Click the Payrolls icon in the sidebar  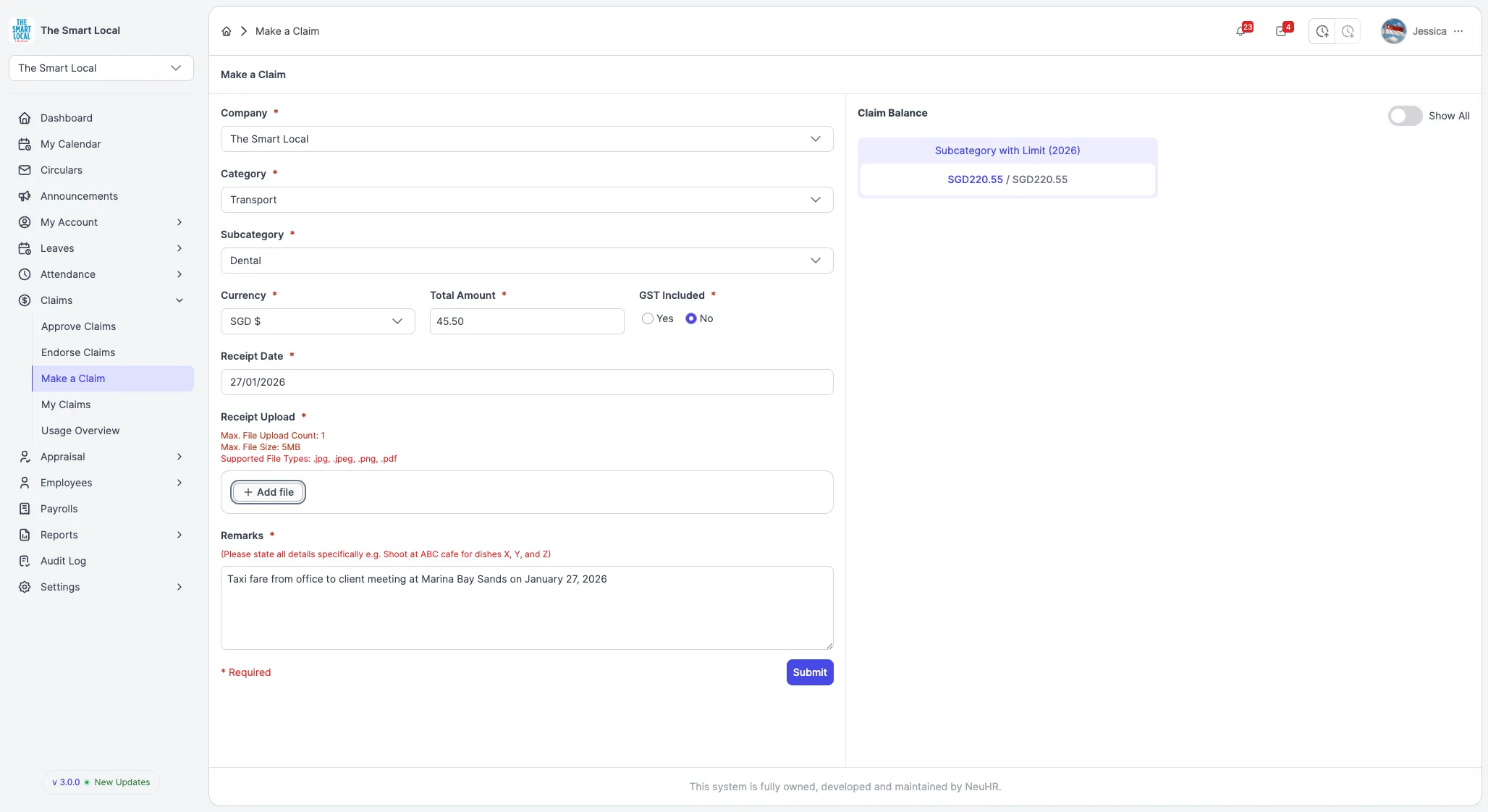coord(25,509)
